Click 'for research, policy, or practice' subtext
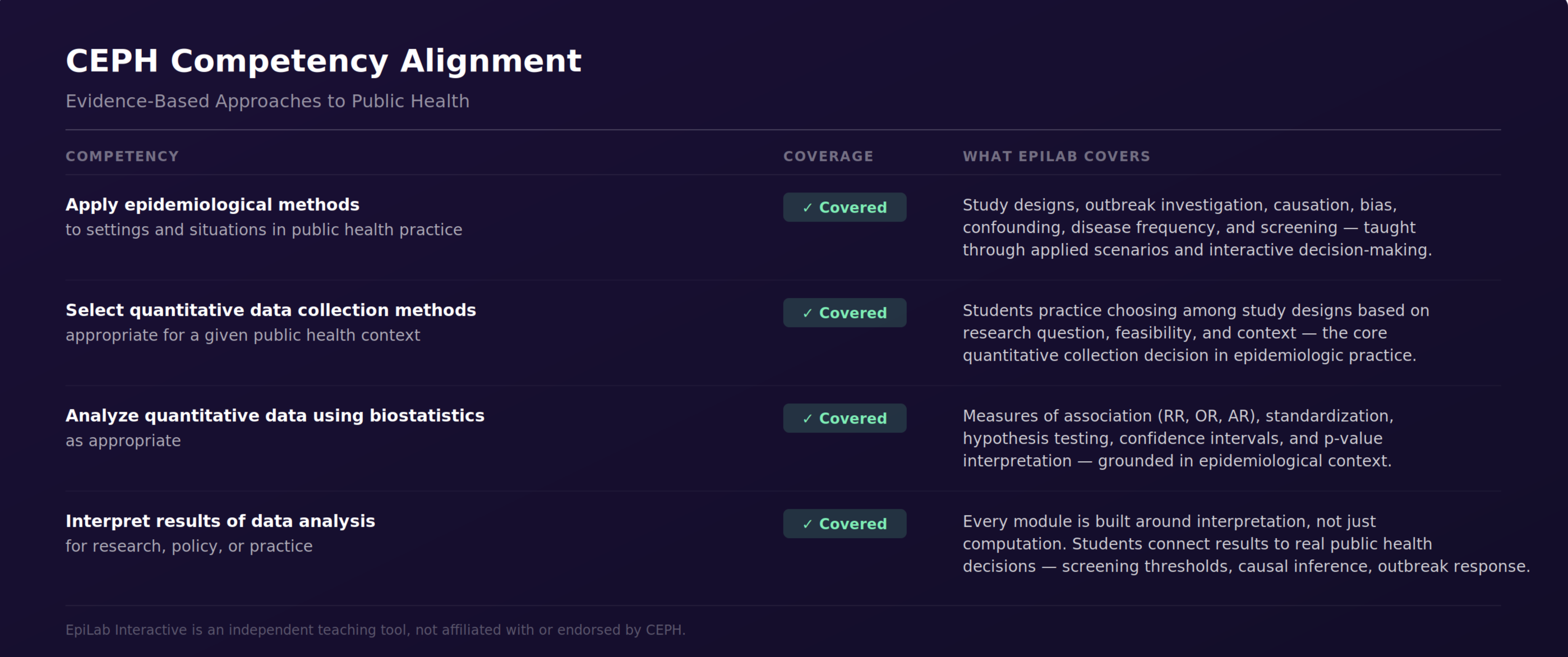The height and width of the screenshot is (657, 1568). [190, 546]
